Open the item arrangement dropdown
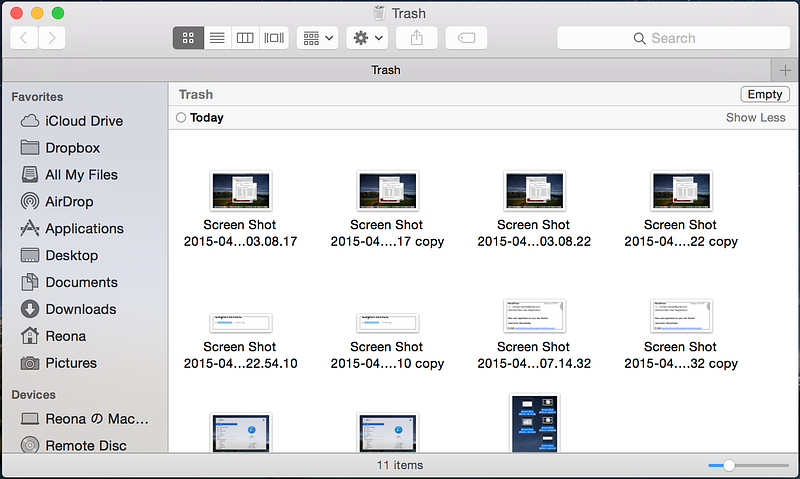The width and height of the screenshot is (800, 479). [x=317, y=38]
